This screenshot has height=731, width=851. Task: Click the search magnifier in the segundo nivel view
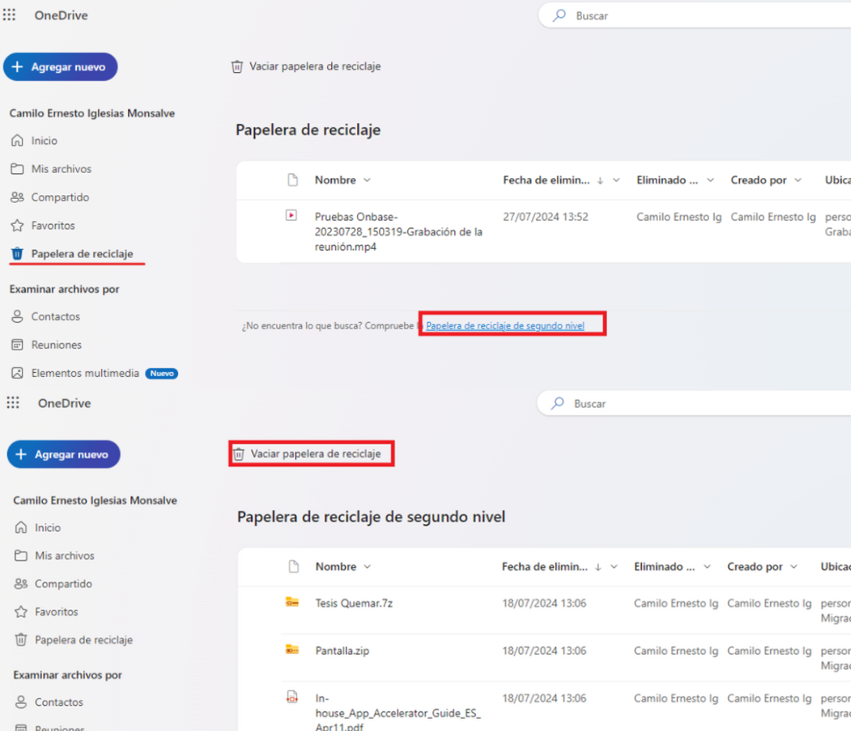tap(558, 403)
